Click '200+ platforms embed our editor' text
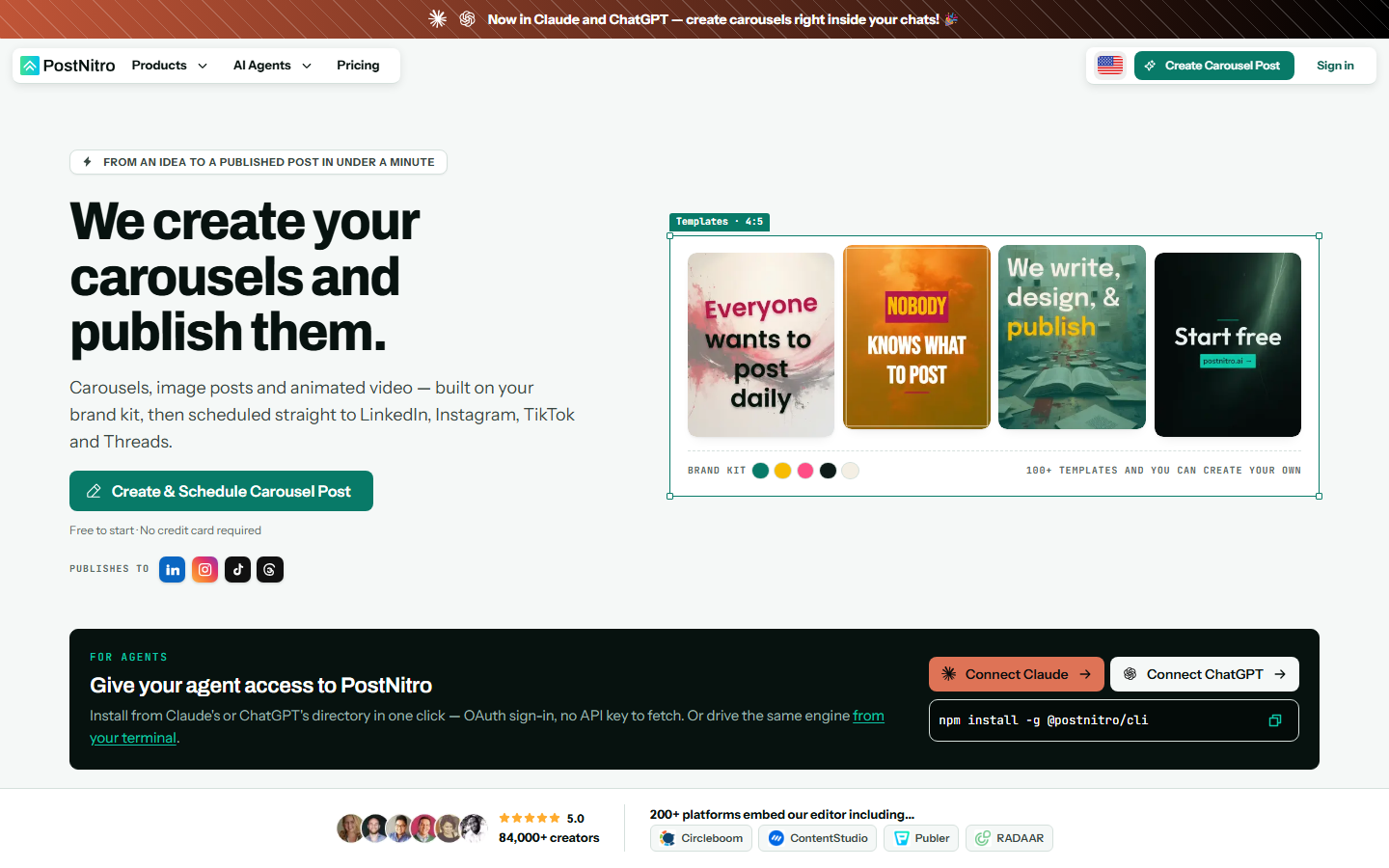The width and height of the screenshot is (1389, 868). [782, 814]
